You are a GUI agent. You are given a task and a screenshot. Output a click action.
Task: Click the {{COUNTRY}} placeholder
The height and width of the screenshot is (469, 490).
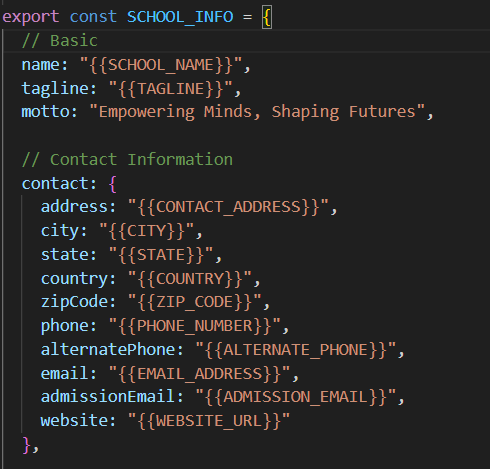(190, 279)
